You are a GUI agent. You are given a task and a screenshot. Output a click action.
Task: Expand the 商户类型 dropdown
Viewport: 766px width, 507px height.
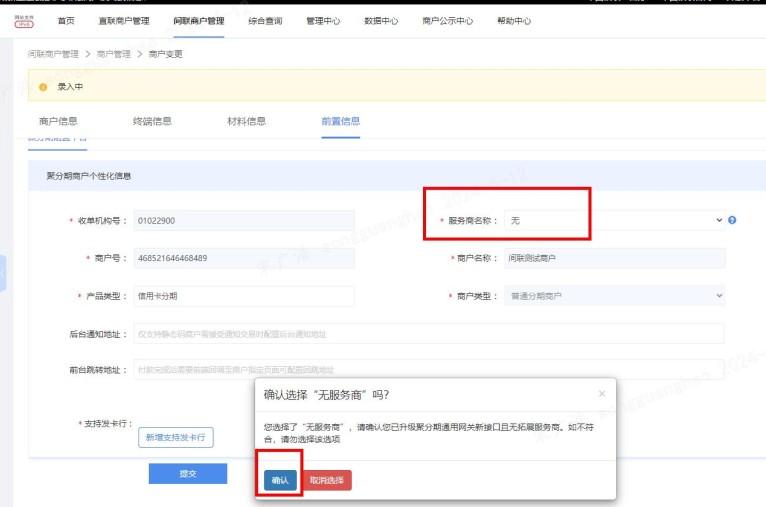(613, 296)
